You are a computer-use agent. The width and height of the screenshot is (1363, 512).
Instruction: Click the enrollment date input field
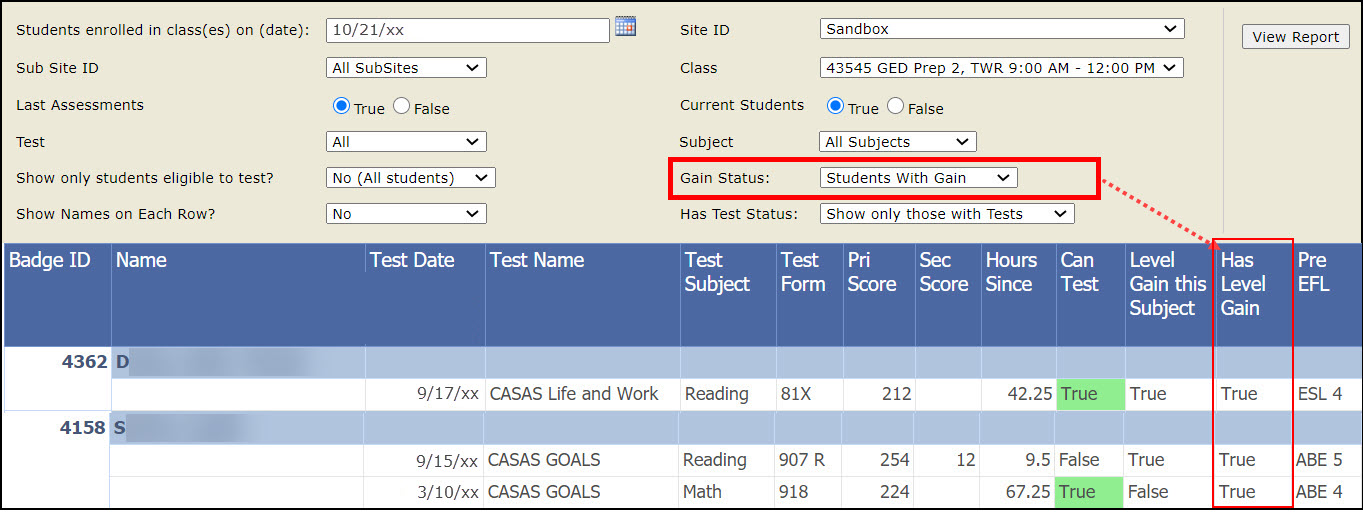pyautogui.click(x=467, y=30)
